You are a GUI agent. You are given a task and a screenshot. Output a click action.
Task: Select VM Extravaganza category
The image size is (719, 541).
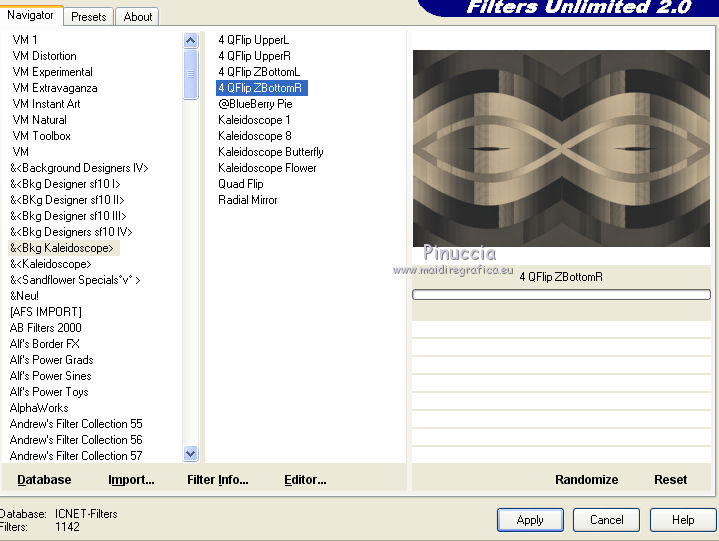[x=55, y=88]
